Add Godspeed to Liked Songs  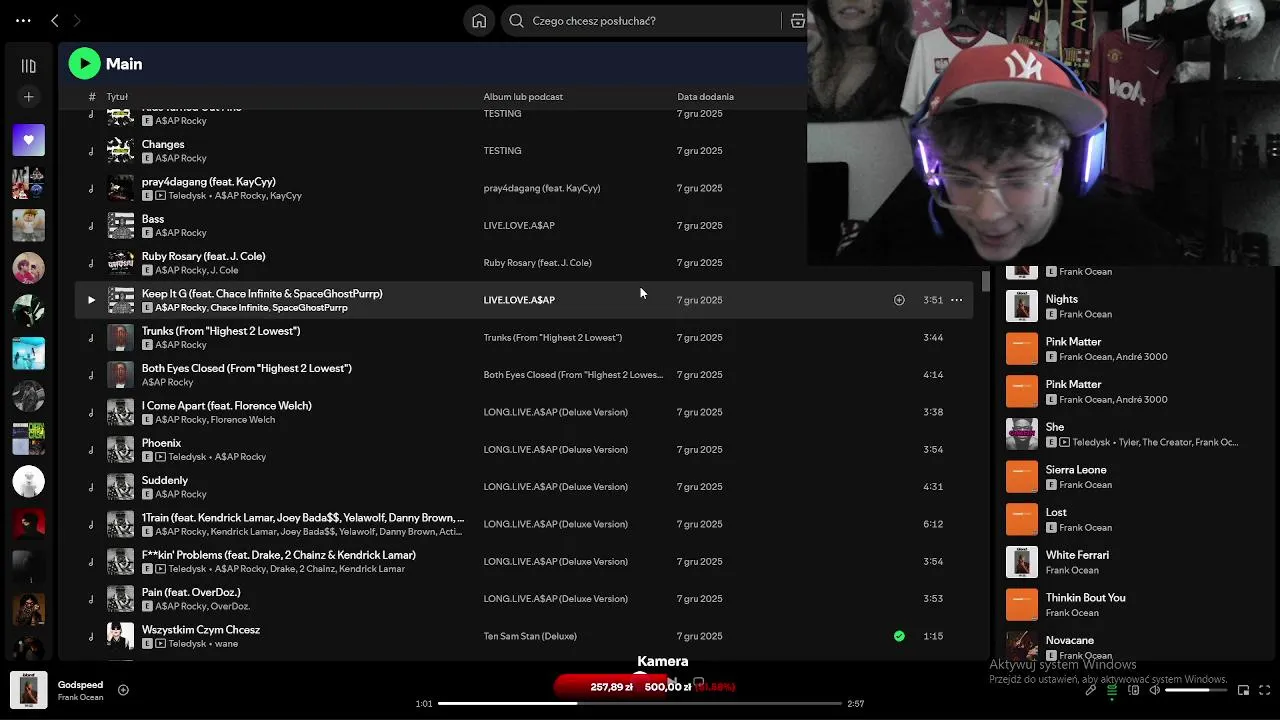pyautogui.click(x=123, y=690)
